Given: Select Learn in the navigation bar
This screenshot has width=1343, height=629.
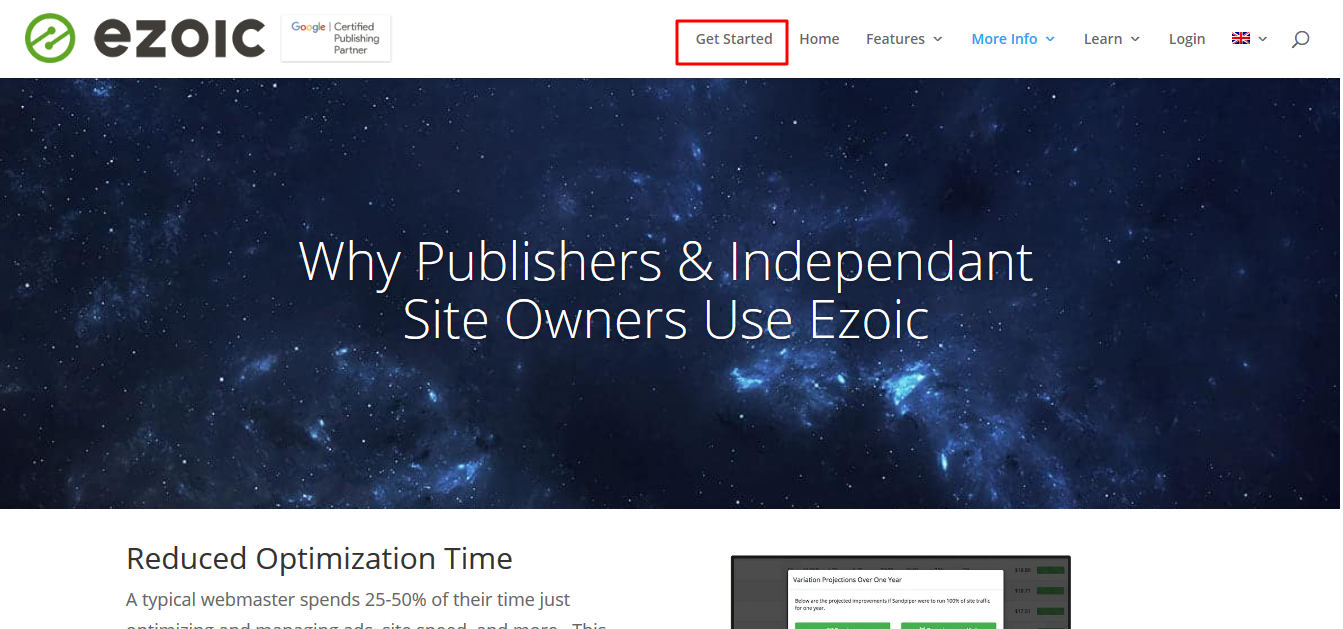Looking at the screenshot, I should [1103, 39].
